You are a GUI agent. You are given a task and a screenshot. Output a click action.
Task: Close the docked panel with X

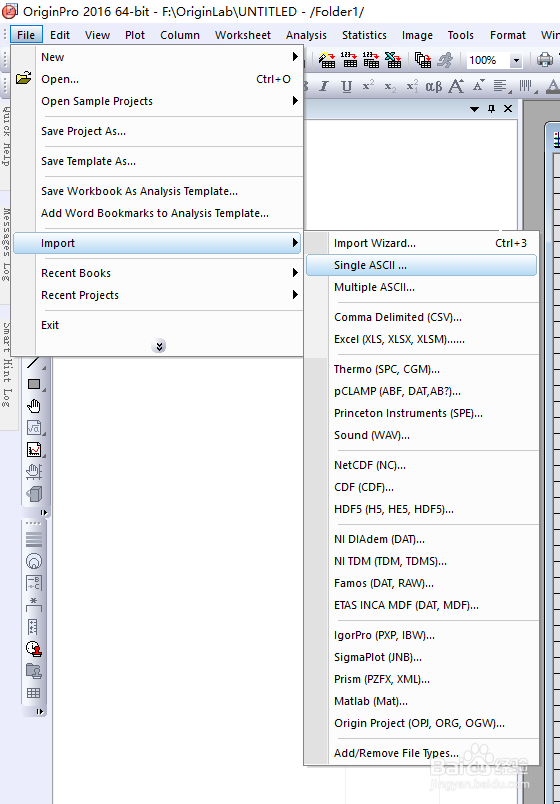pyautogui.click(x=508, y=109)
